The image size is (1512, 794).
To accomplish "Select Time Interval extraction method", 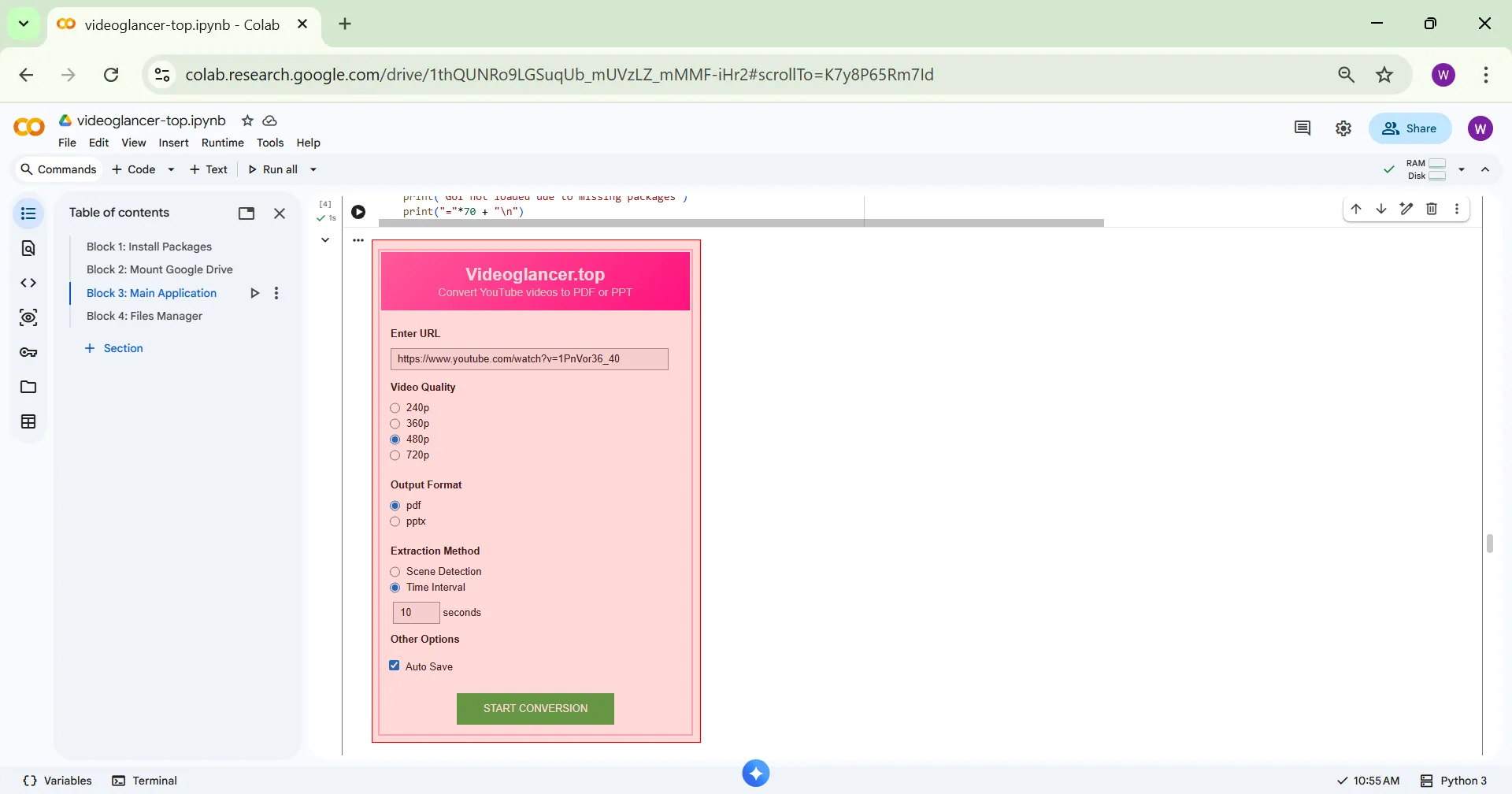I will 395,588.
